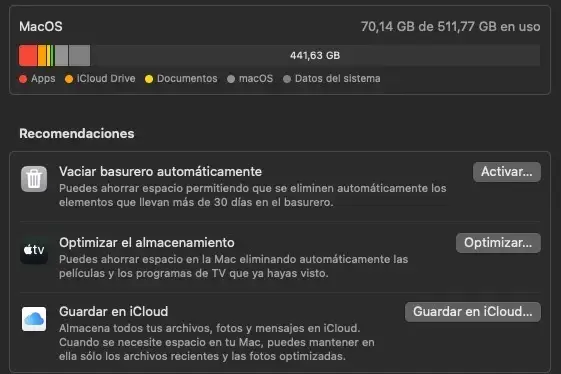561x374 pixels.
Task: Click the Datos del sistema label
Action: pos(337,79)
